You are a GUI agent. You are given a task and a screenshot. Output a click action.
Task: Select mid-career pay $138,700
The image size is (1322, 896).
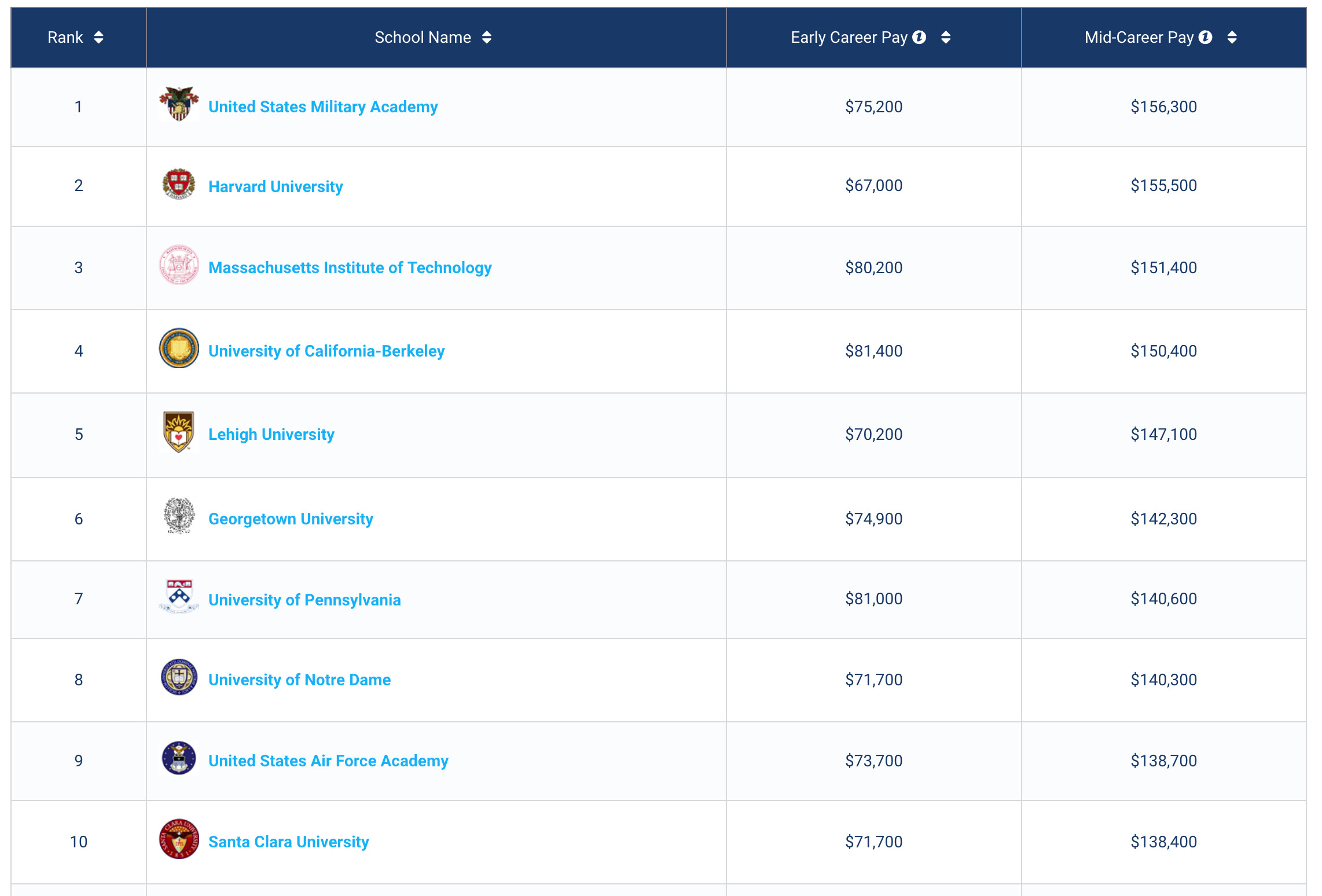point(1163,761)
